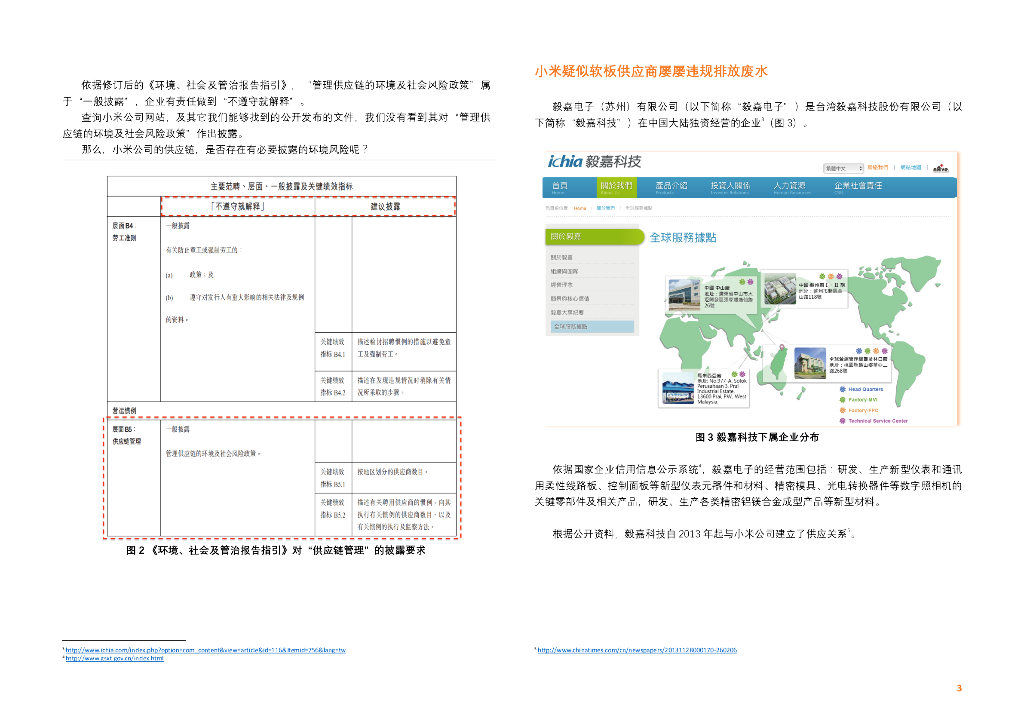
Task: Click the Zhongshan factory photo thumbnail
Action: (684, 294)
